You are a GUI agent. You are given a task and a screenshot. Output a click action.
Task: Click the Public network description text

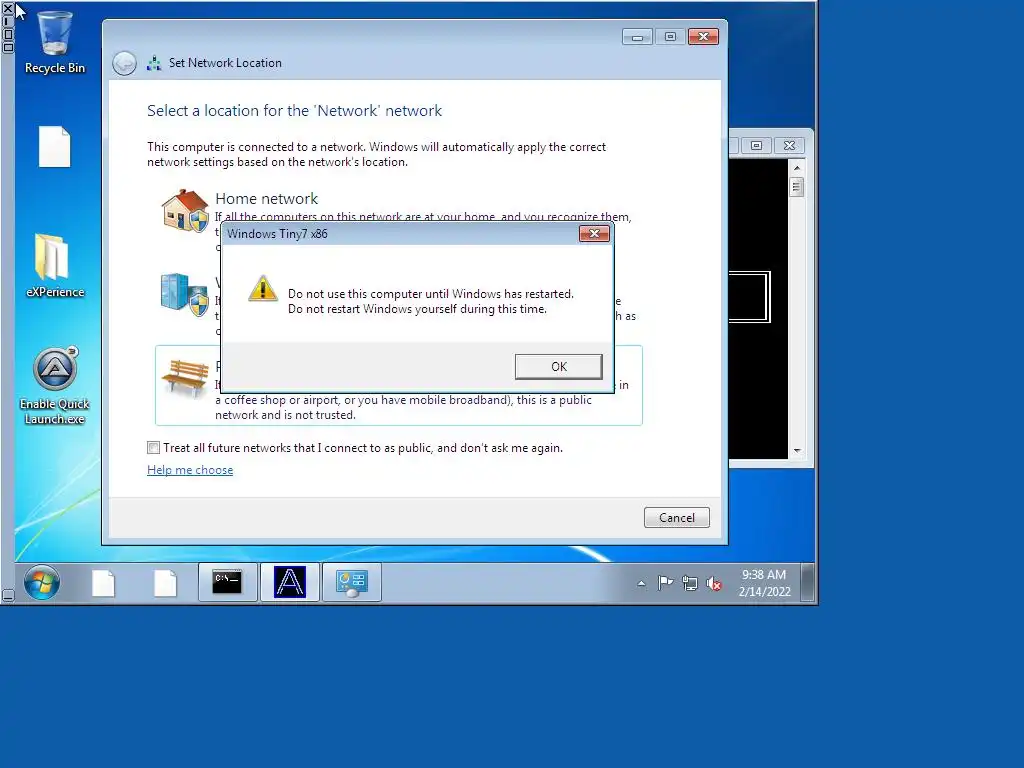[x=422, y=400]
